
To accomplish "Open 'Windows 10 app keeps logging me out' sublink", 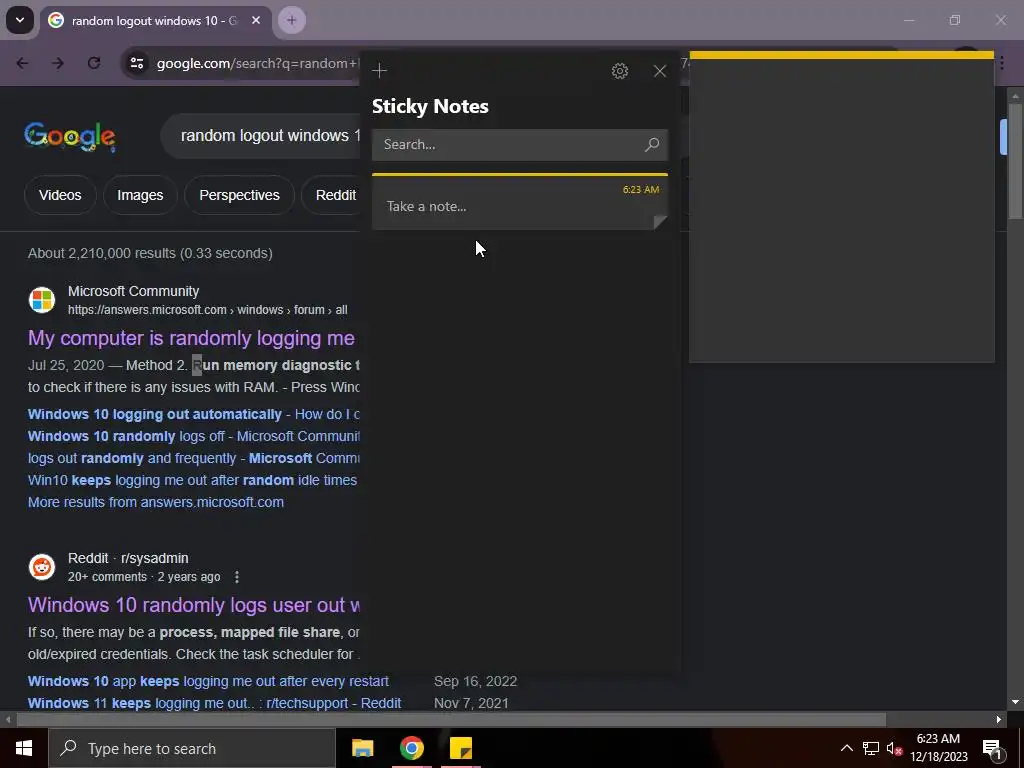I will coord(208,681).
